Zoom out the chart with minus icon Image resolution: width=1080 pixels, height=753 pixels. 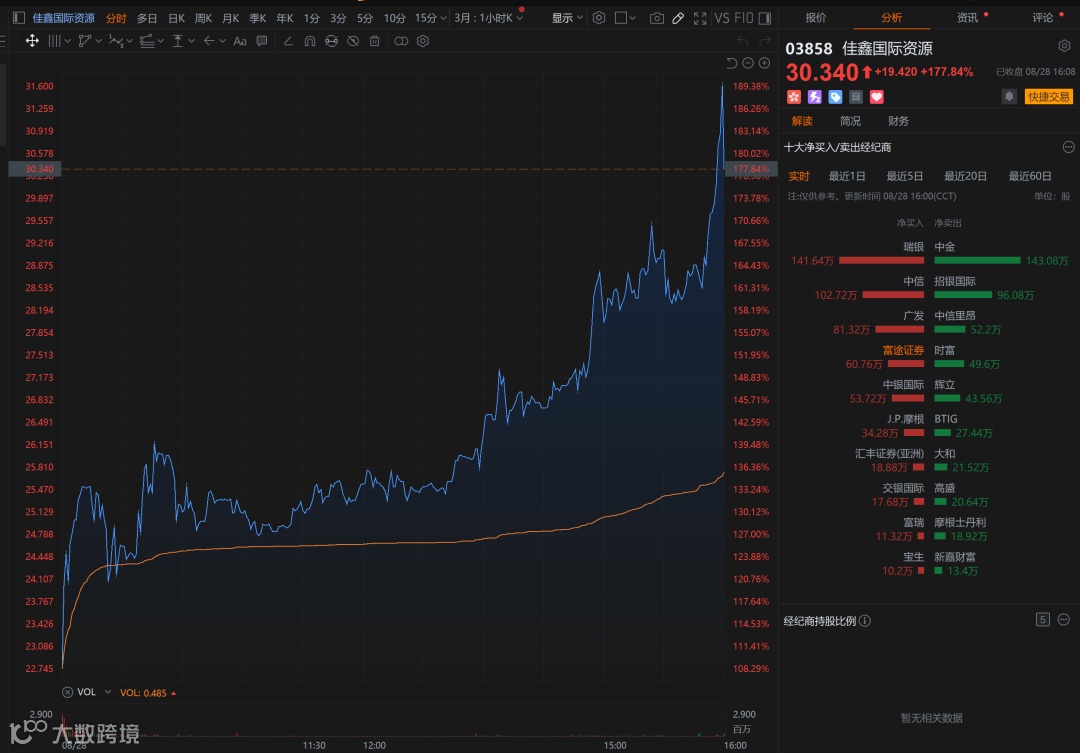(x=748, y=63)
